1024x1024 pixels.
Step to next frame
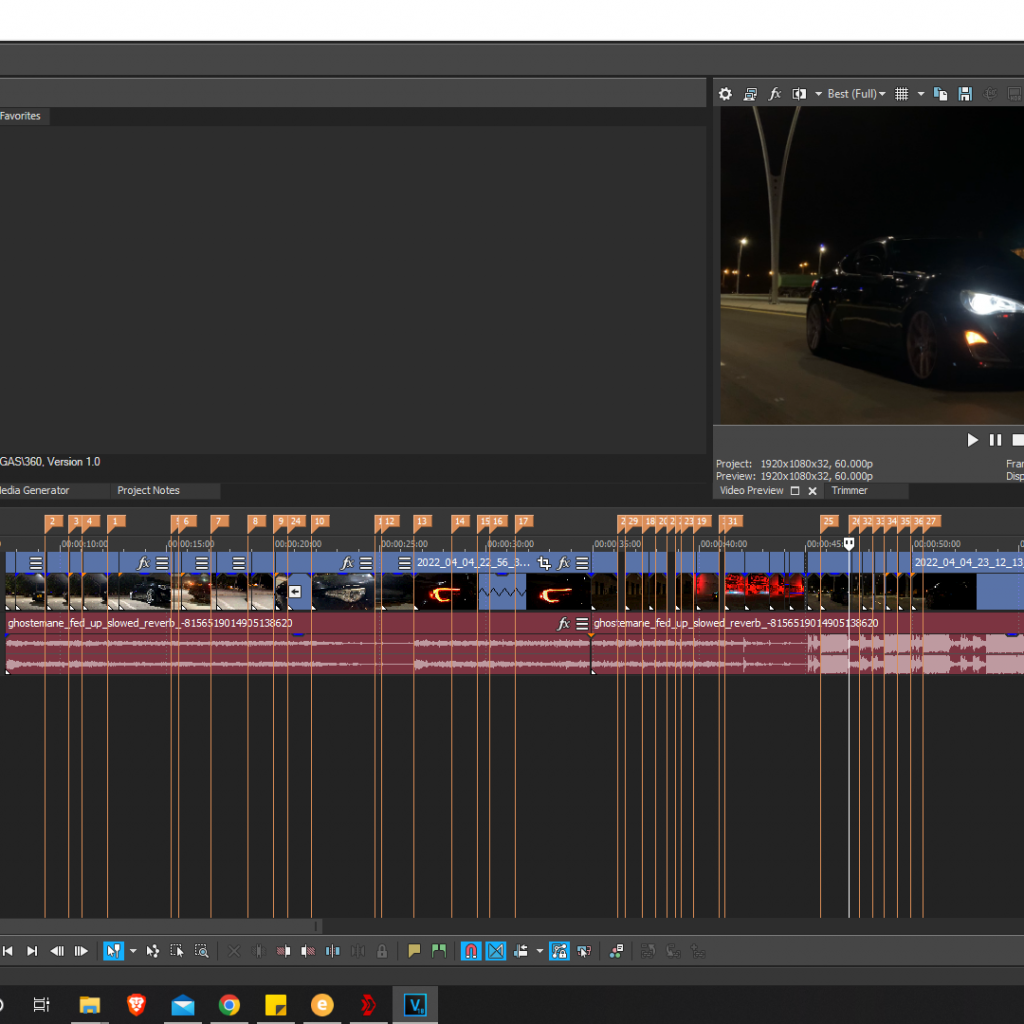point(81,951)
